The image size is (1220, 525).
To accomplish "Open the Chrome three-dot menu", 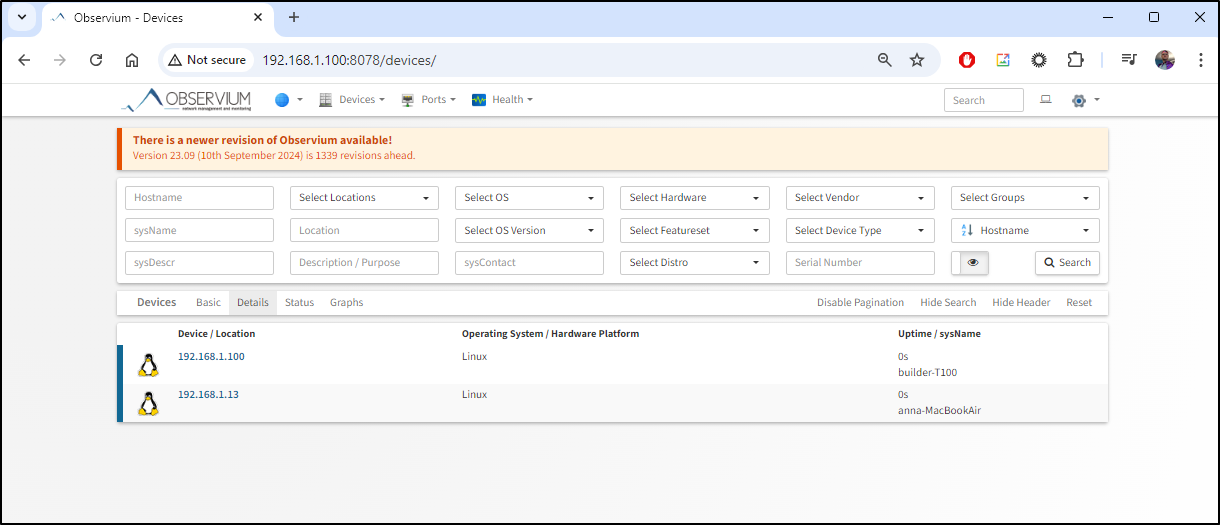I will pyautogui.click(x=1200, y=60).
